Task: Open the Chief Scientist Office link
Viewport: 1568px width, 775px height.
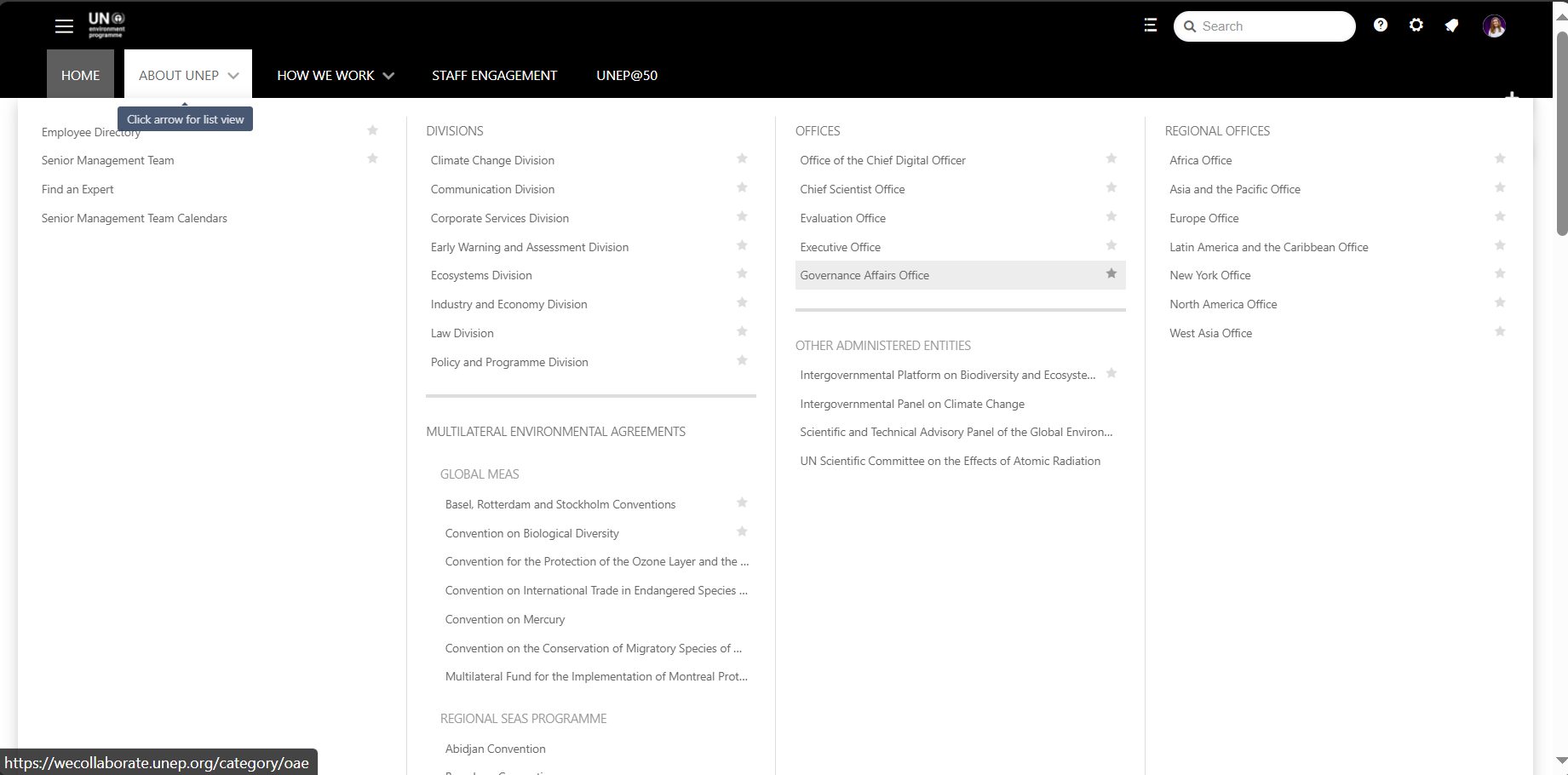Action: pos(853,189)
